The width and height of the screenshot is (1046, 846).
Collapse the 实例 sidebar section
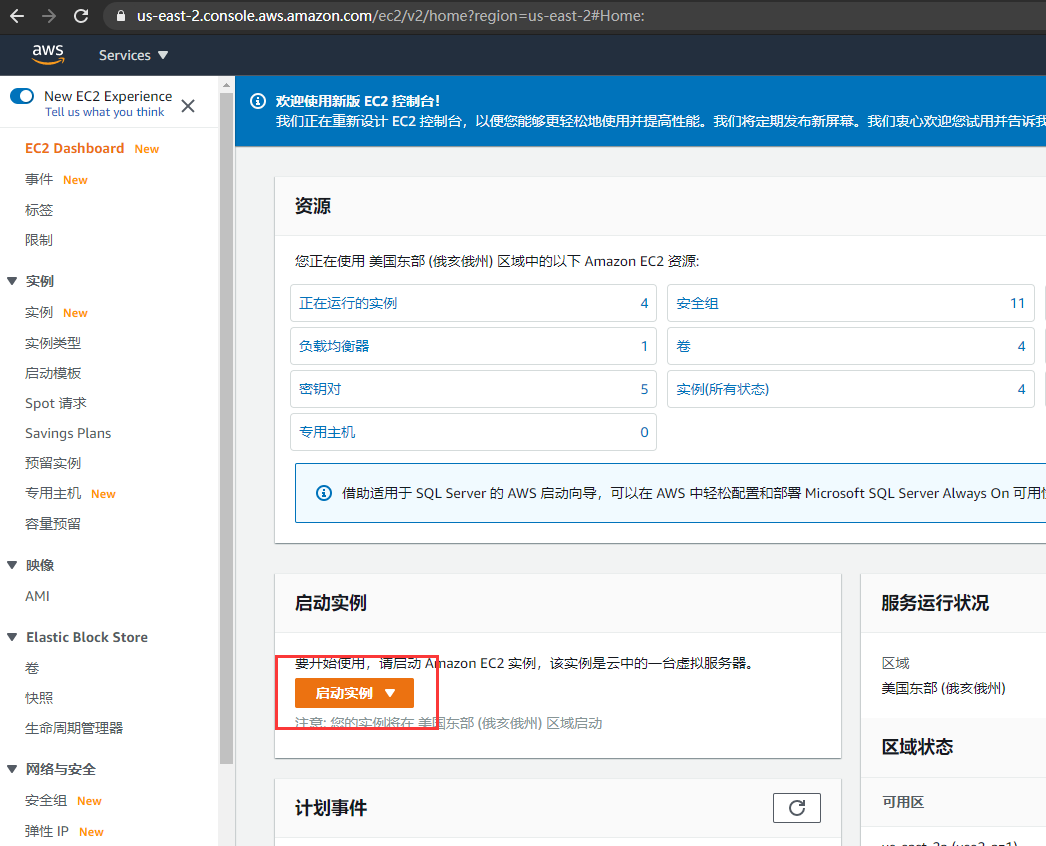[x=12, y=281]
